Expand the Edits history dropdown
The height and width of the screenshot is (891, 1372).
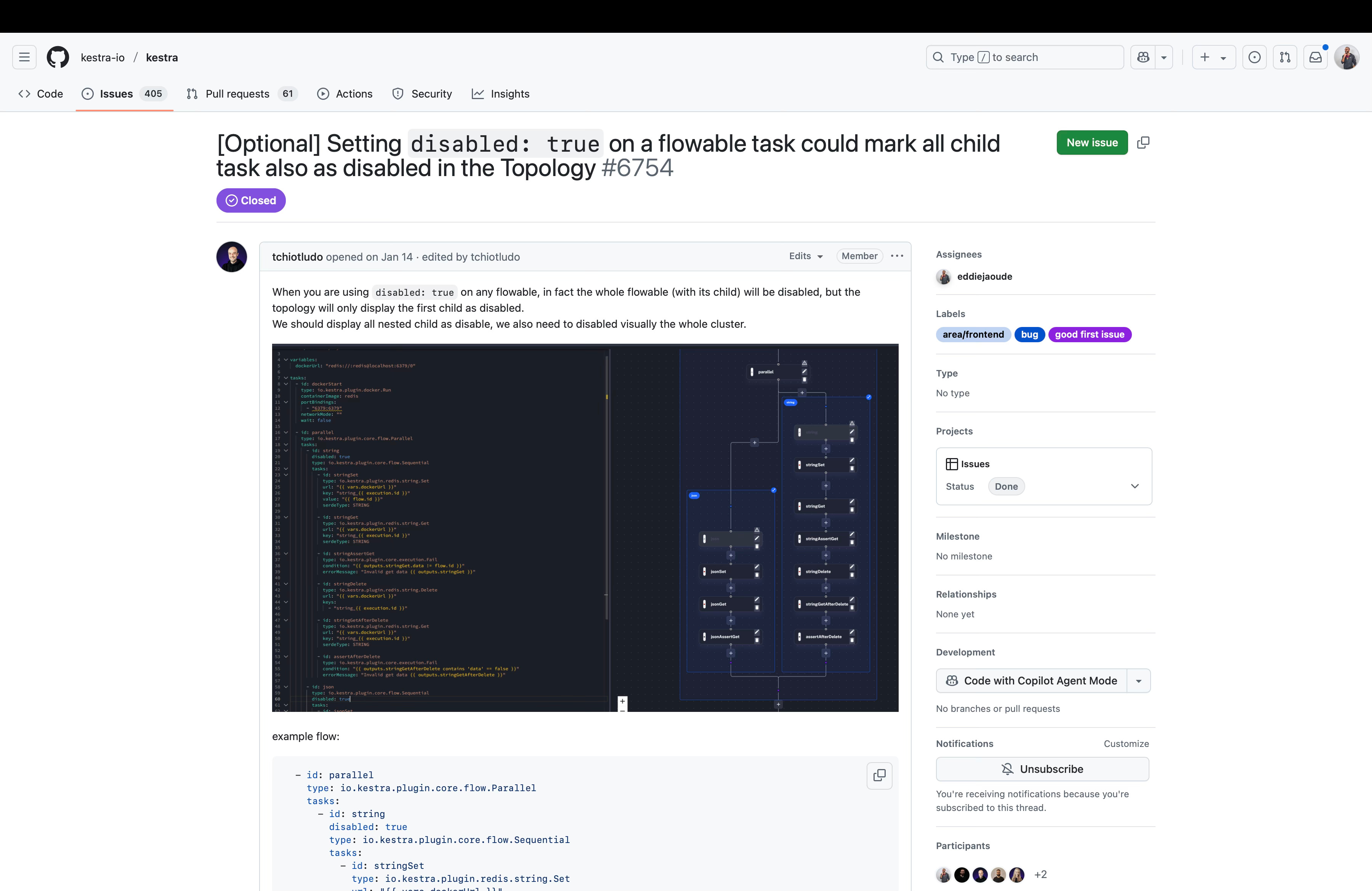click(x=806, y=256)
